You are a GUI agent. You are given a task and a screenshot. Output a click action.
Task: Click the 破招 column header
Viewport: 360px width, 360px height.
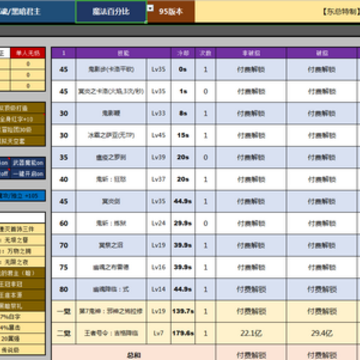(x=322, y=53)
